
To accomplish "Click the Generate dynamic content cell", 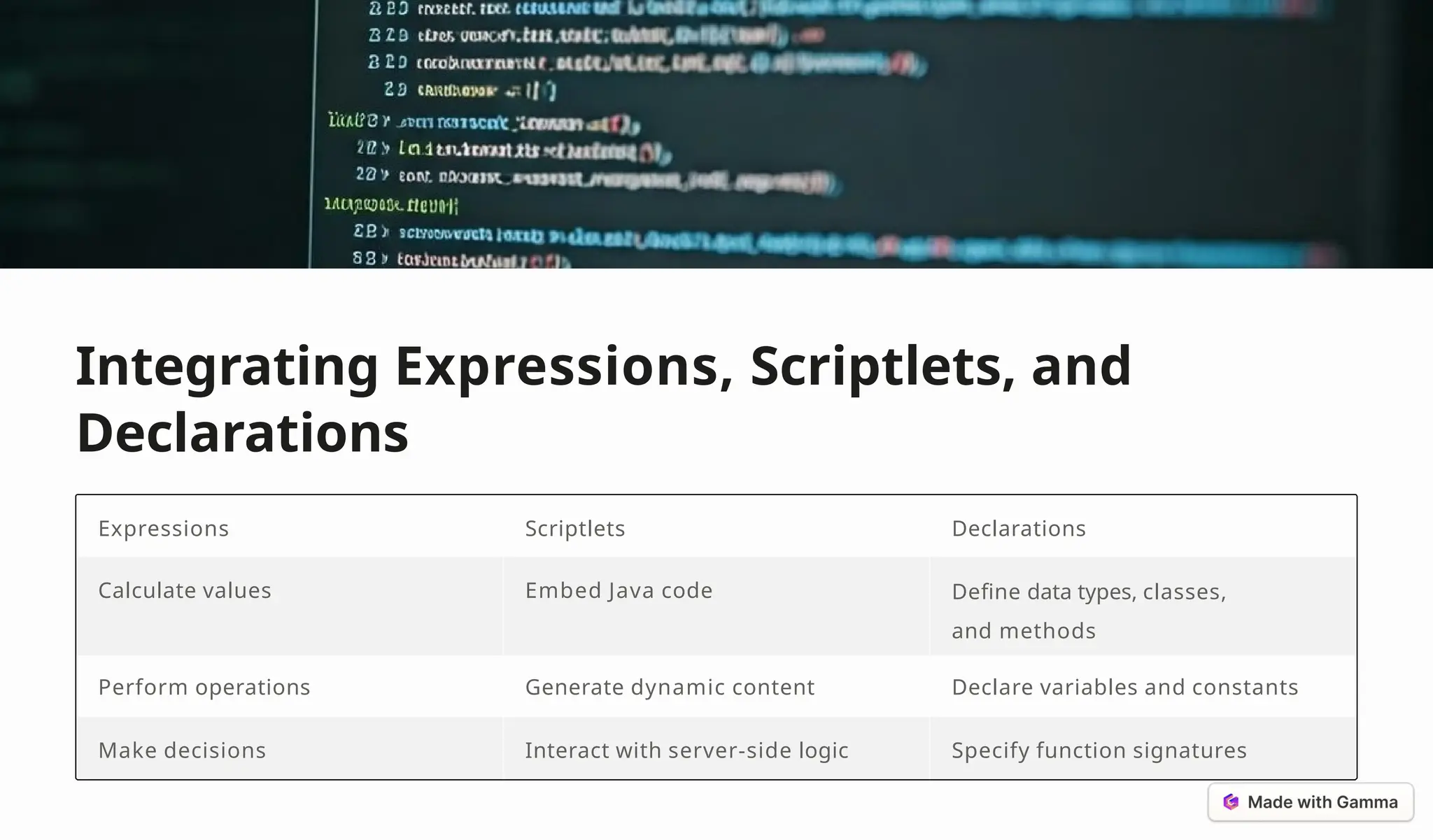I will click(716, 687).
